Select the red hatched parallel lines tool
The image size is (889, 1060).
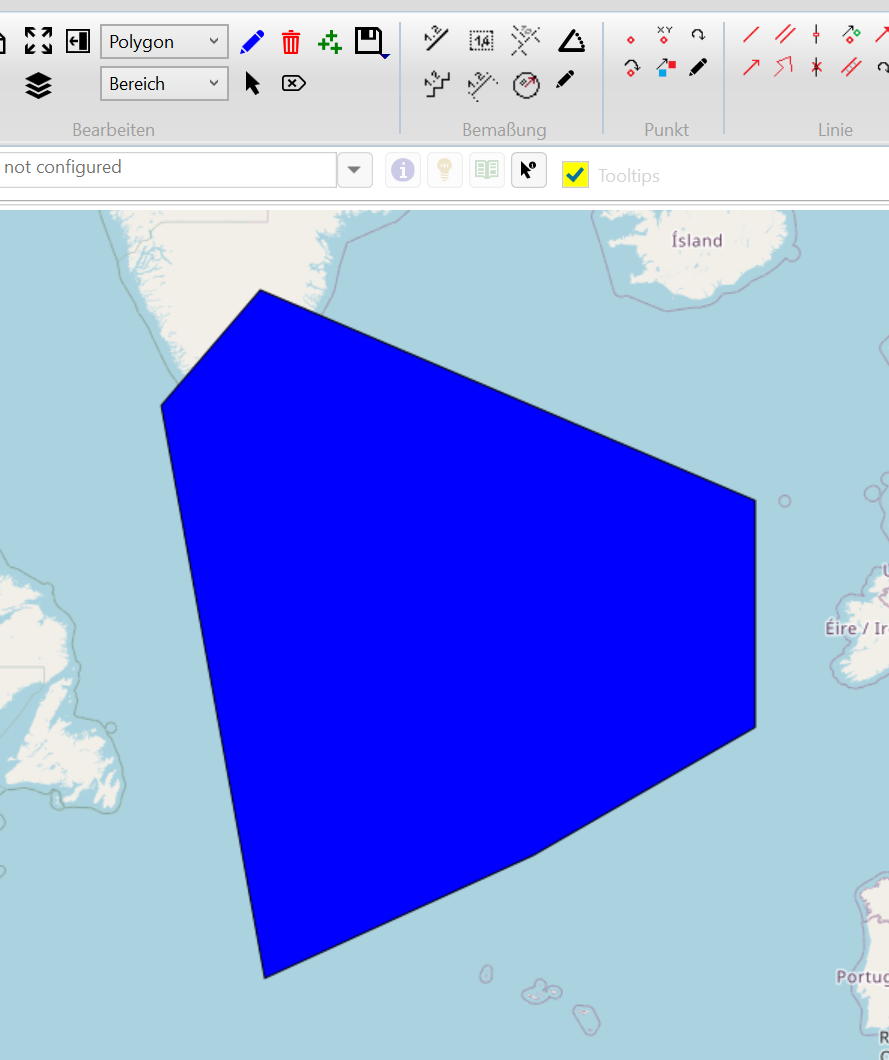coord(851,66)
